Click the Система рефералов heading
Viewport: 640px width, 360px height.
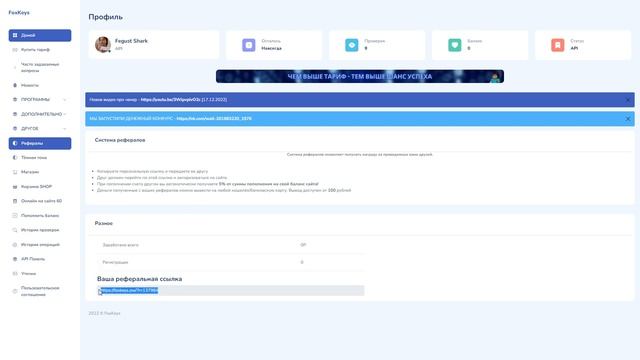[120, 140]
